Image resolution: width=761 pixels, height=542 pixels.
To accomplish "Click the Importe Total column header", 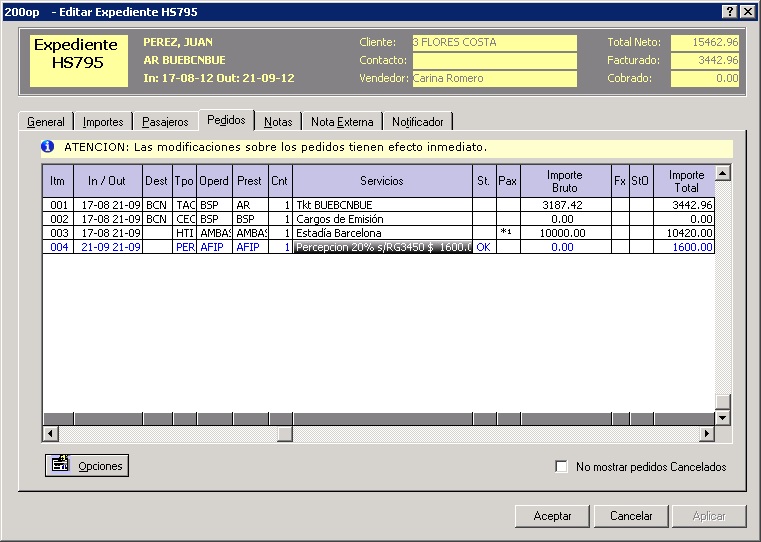I will click(684, 181).
